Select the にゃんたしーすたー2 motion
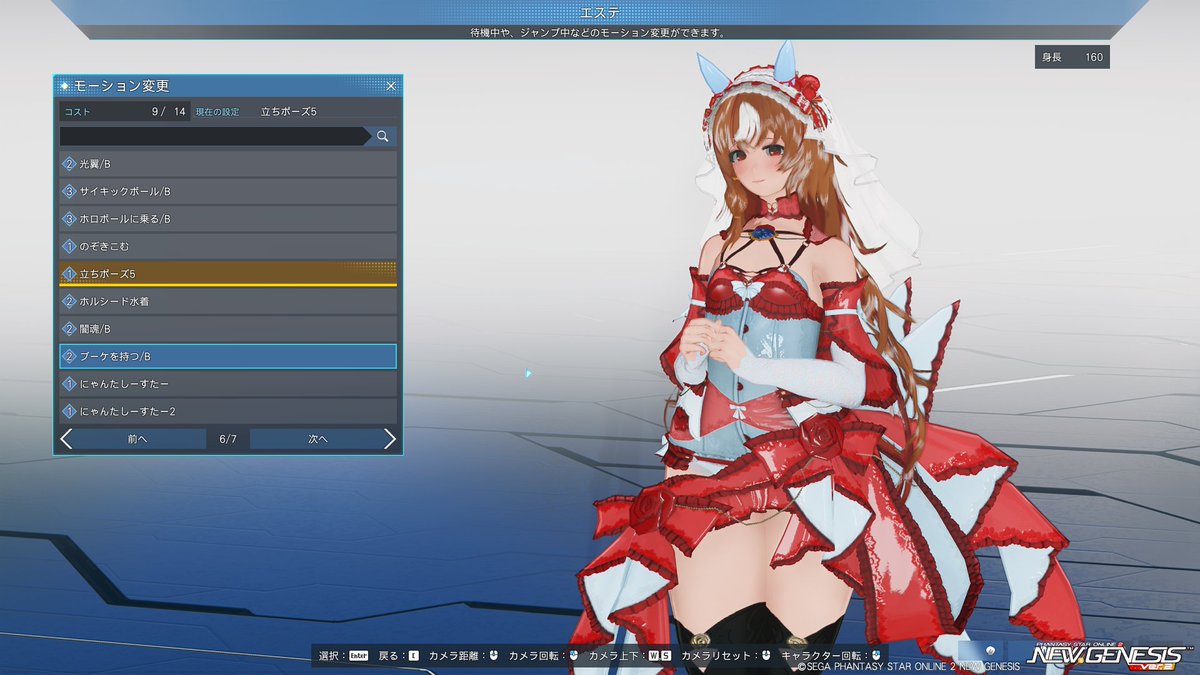The height and width of the screenshot is (675, 1200). click(x=228, y=411)
